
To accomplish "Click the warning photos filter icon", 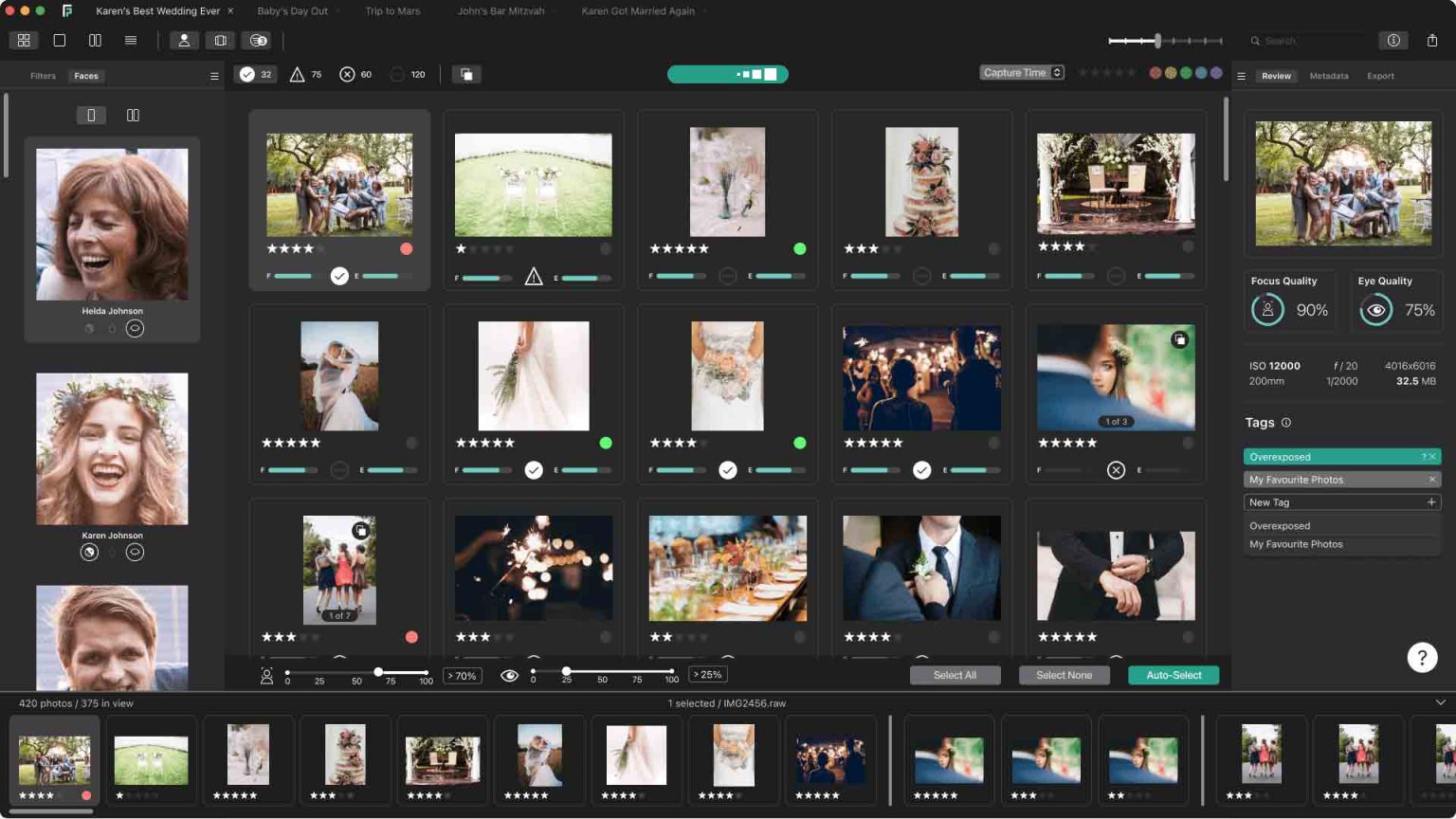I will (297, 73).
